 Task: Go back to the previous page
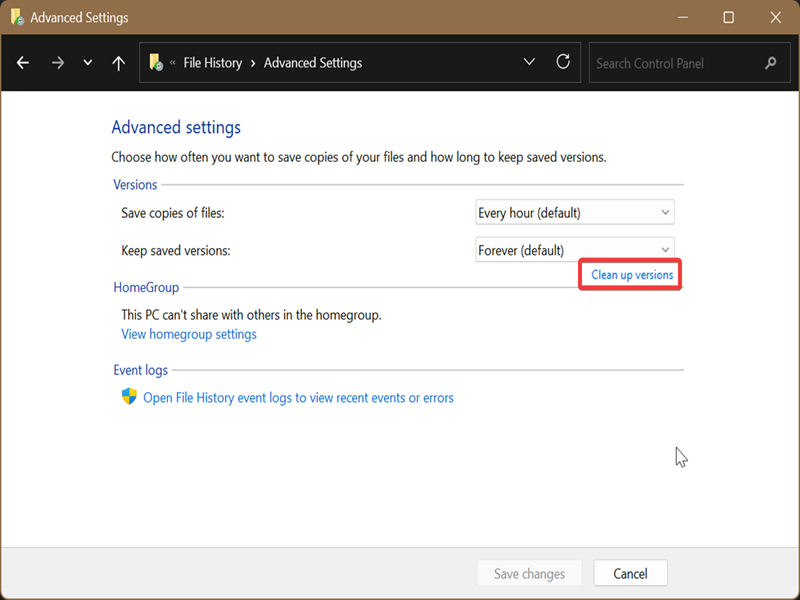point(23,63)
